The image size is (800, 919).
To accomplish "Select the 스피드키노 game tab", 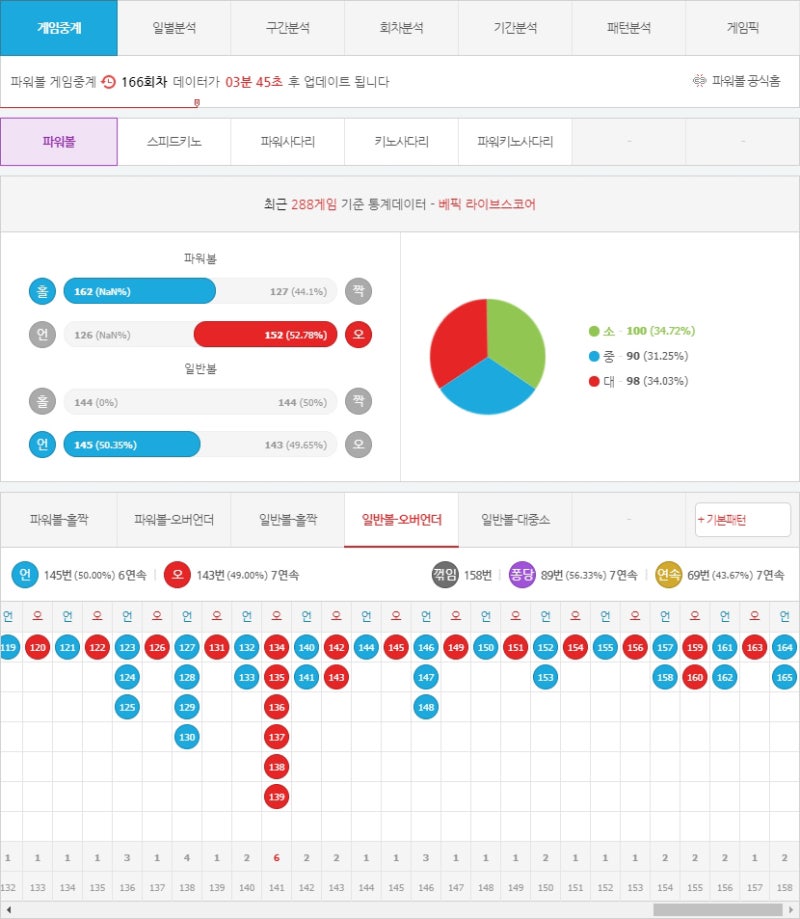I will (x=174, y=141).
